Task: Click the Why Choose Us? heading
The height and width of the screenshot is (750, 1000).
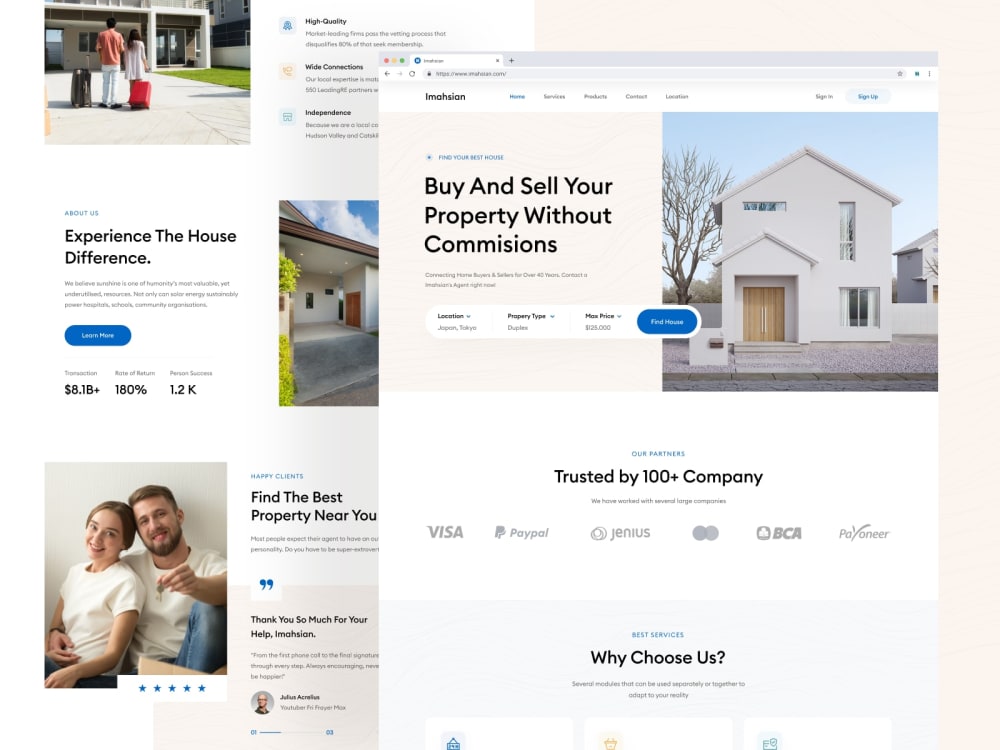Action: 658,658
